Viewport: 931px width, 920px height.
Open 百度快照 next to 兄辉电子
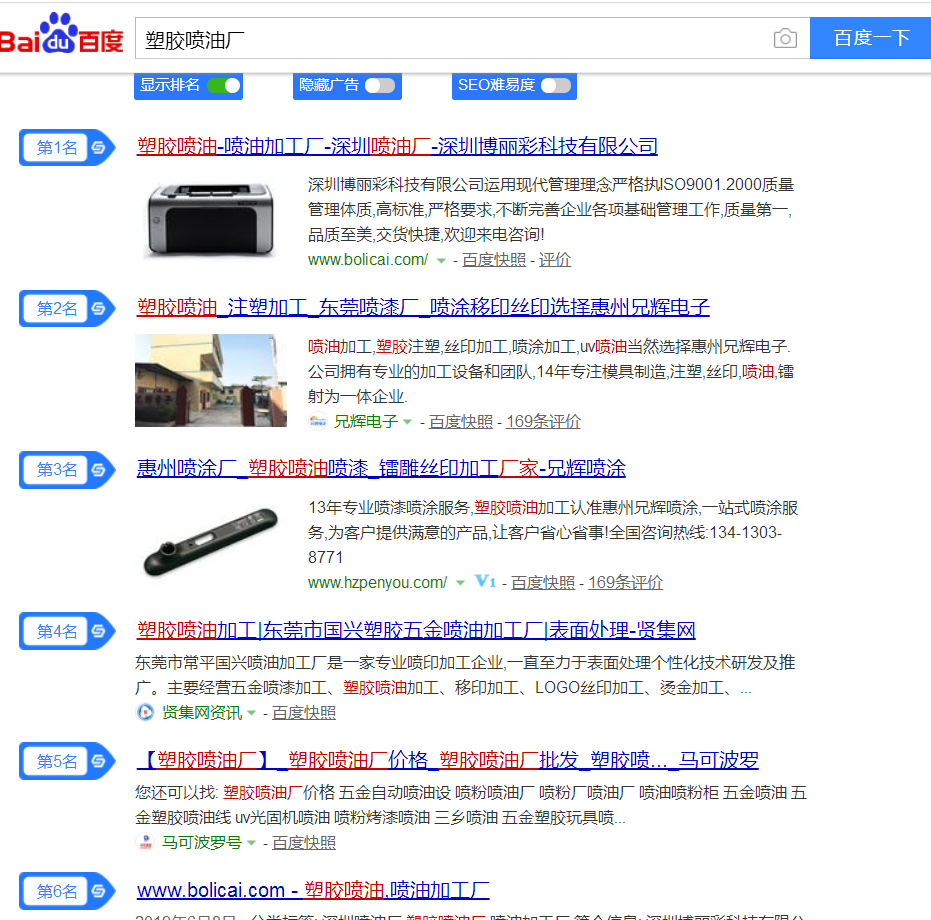click(x=461, y=422)
